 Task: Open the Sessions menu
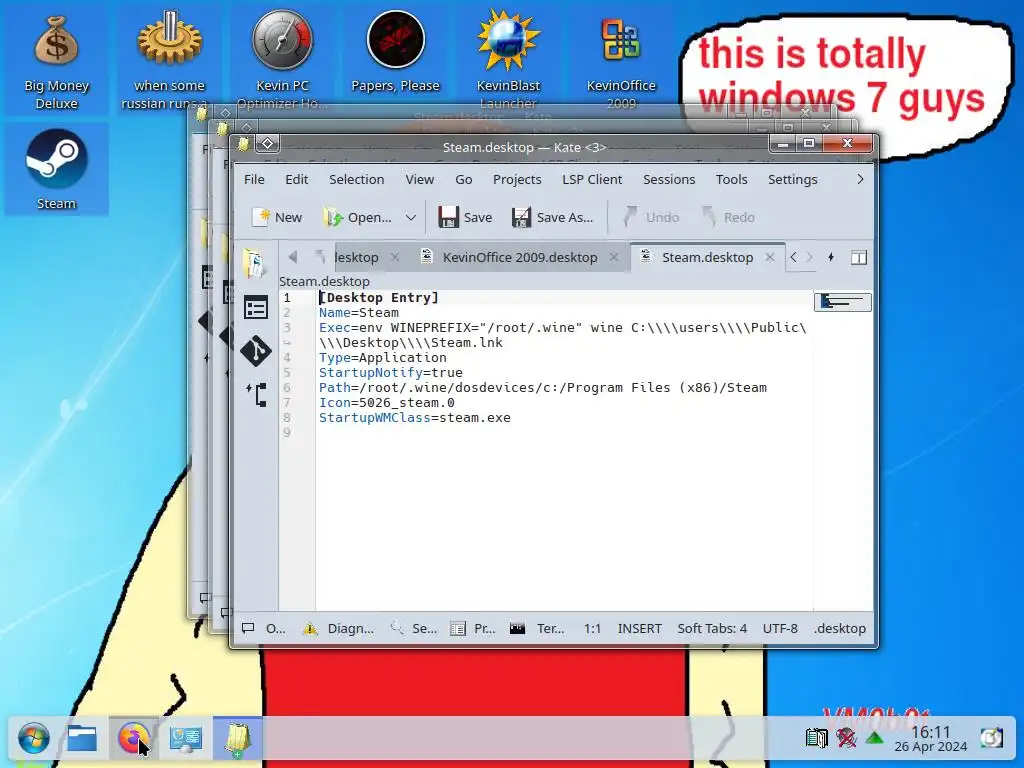(x=669, y=180)
